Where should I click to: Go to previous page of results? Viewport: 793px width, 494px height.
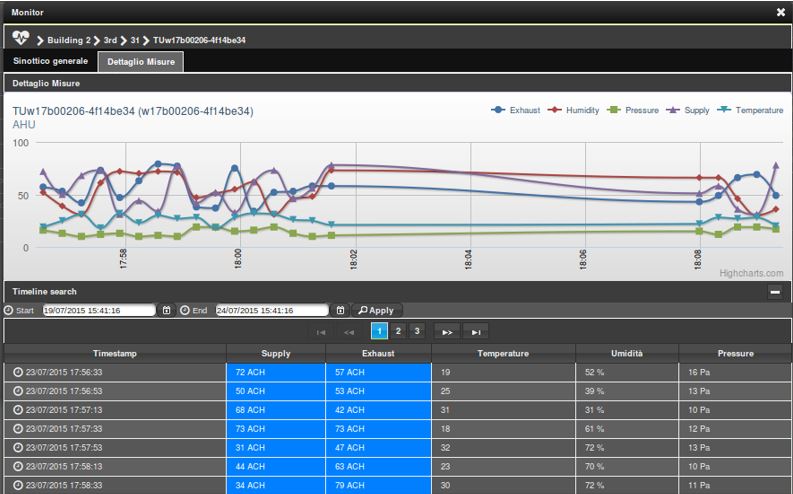pos(349,332)
